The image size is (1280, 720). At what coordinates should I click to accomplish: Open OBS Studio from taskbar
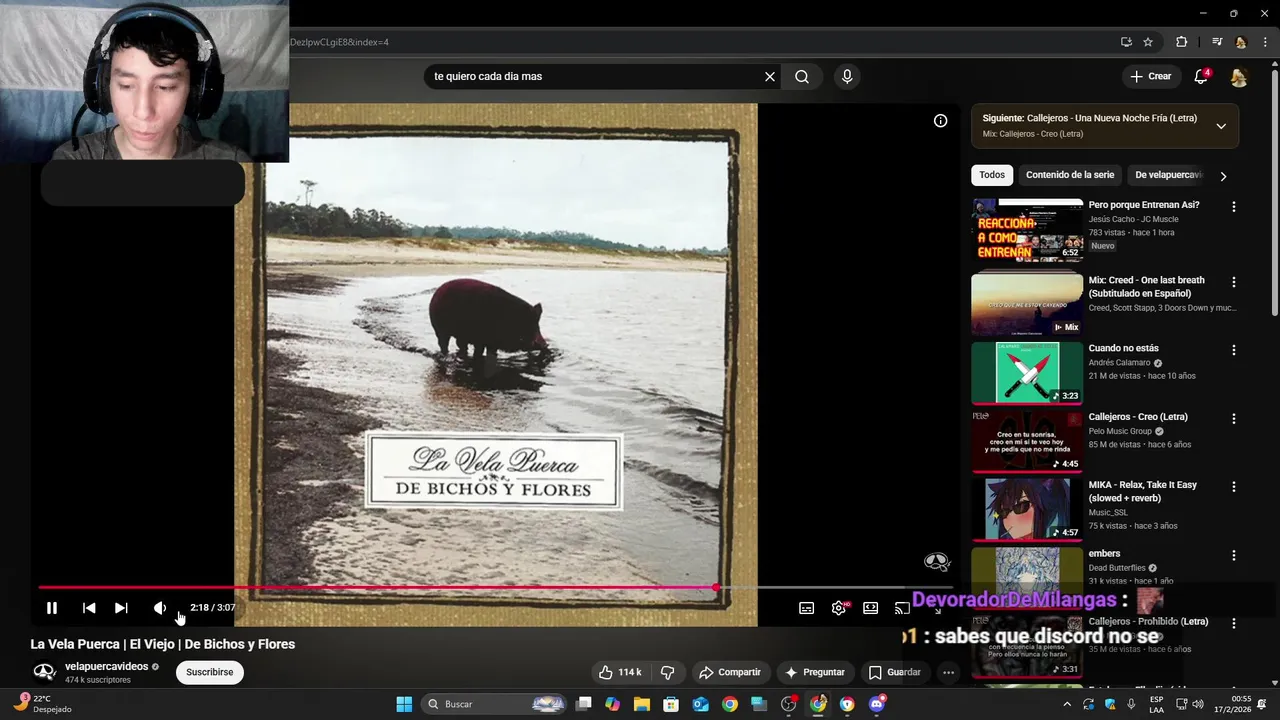789,704
